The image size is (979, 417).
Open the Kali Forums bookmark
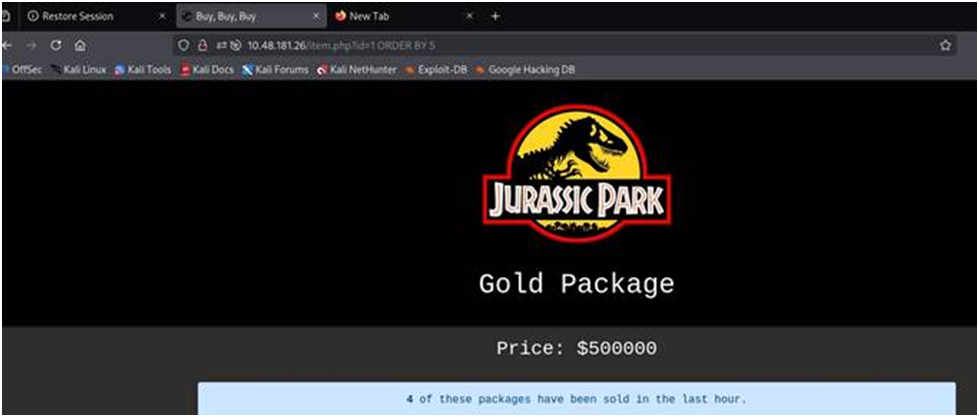[275, 70]
